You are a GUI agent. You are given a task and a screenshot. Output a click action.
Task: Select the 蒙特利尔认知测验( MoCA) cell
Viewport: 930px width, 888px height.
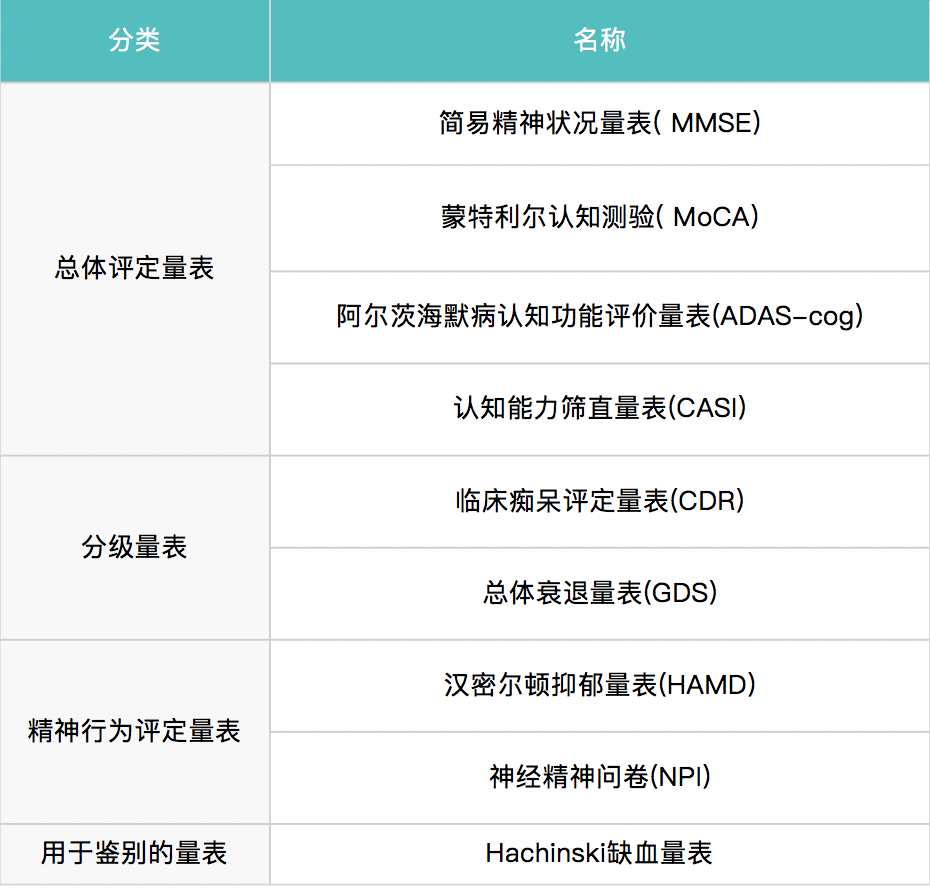click(598, 218)
